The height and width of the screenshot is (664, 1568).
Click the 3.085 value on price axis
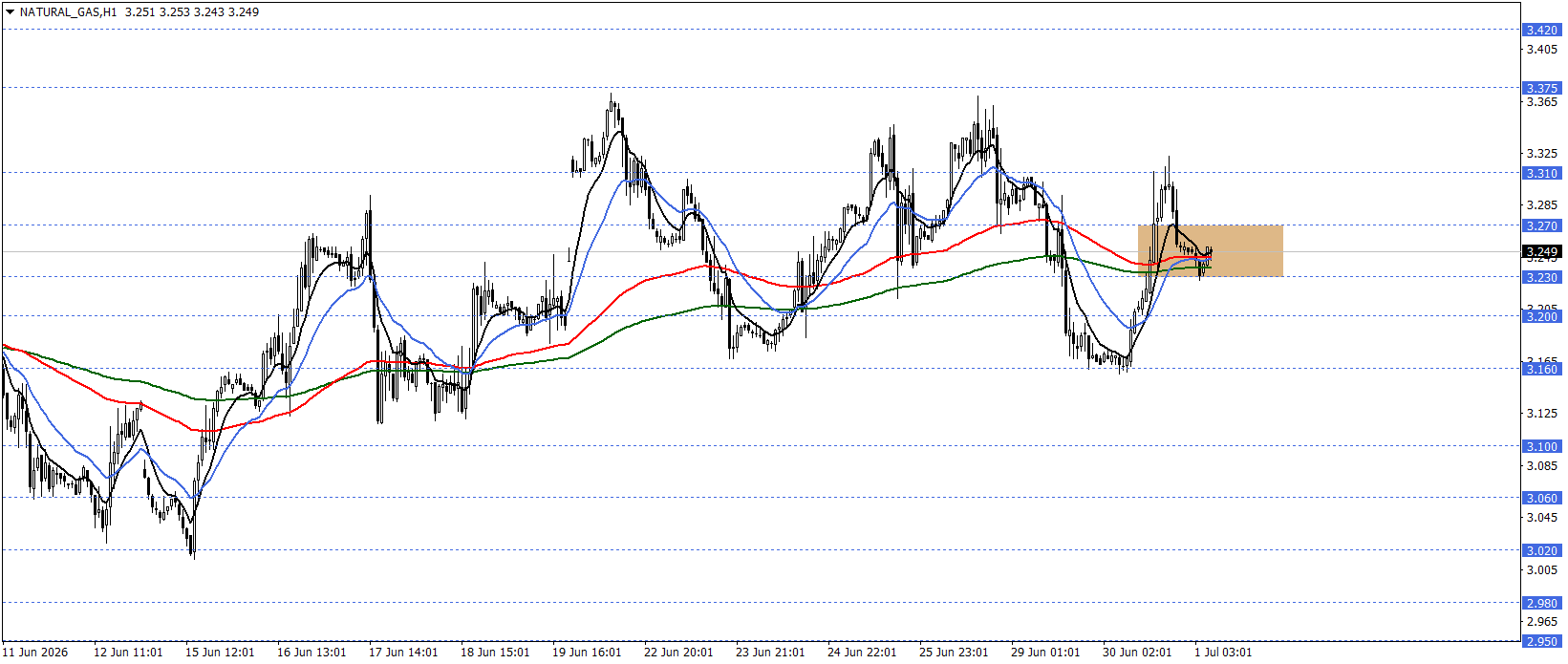(x=1541, y=466)
